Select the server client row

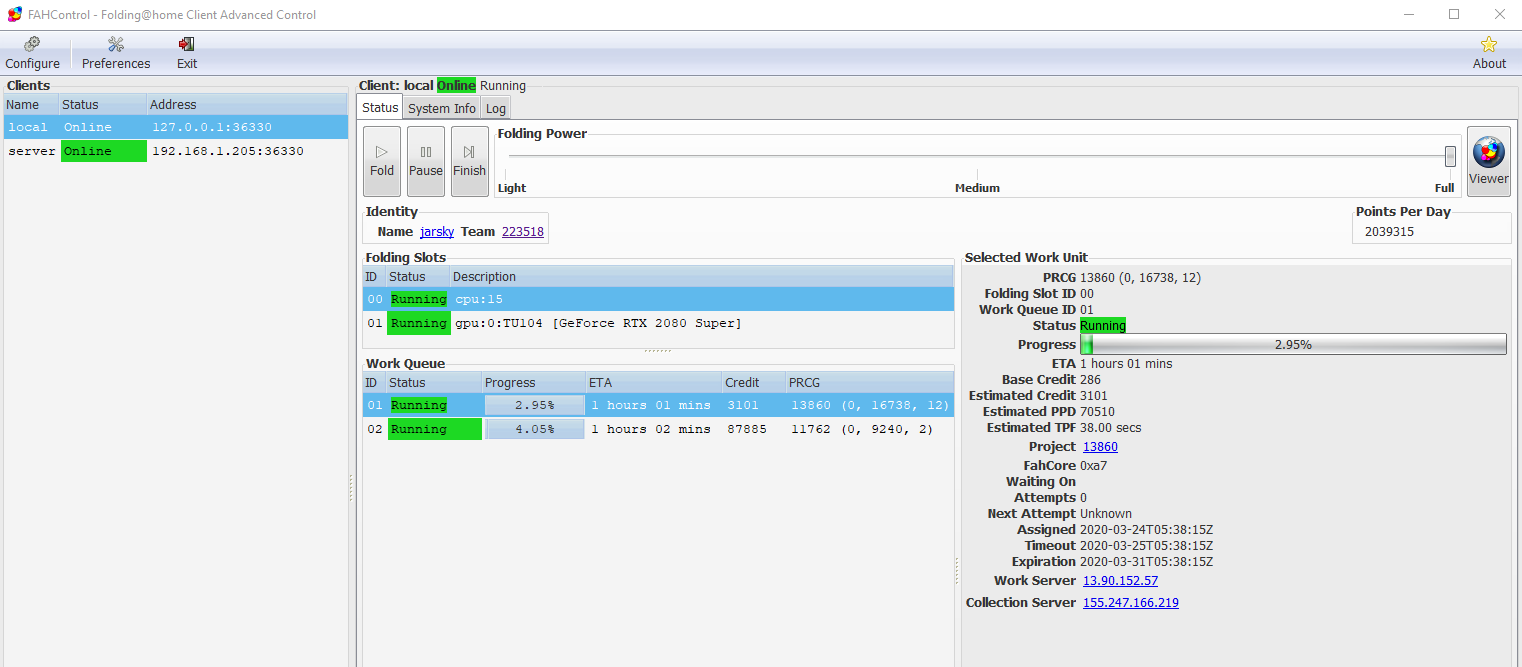click(176, 151)
